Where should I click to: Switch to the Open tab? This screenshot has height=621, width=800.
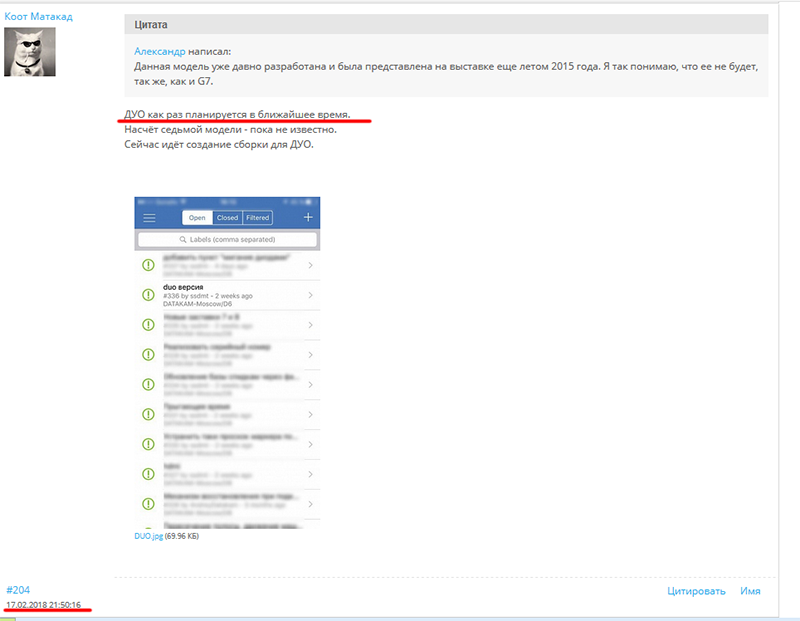pos(197,218)
